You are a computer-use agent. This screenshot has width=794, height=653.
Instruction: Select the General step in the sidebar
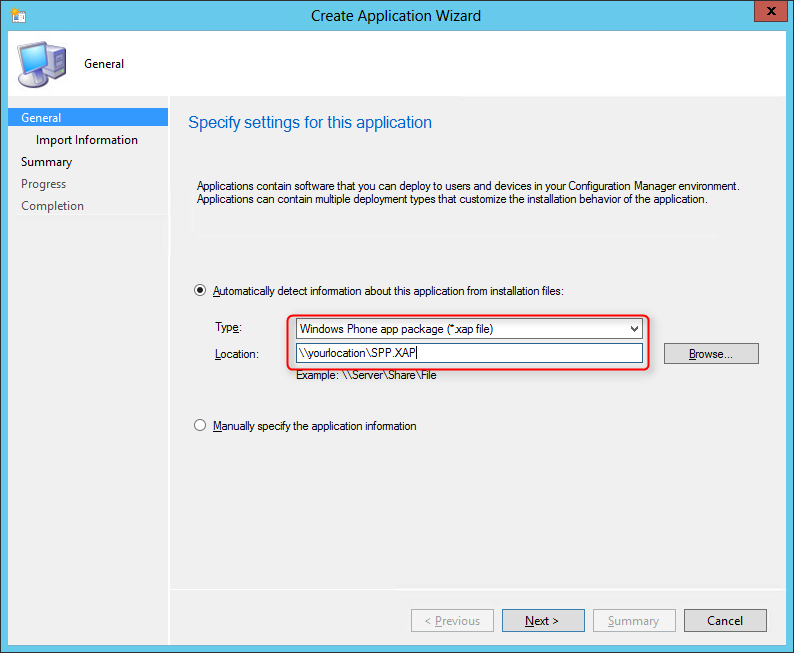pos(88,117)
